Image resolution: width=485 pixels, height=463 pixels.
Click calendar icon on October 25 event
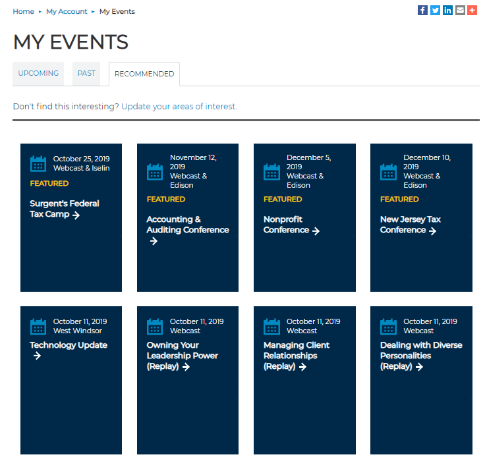click(x=38, y=163)
